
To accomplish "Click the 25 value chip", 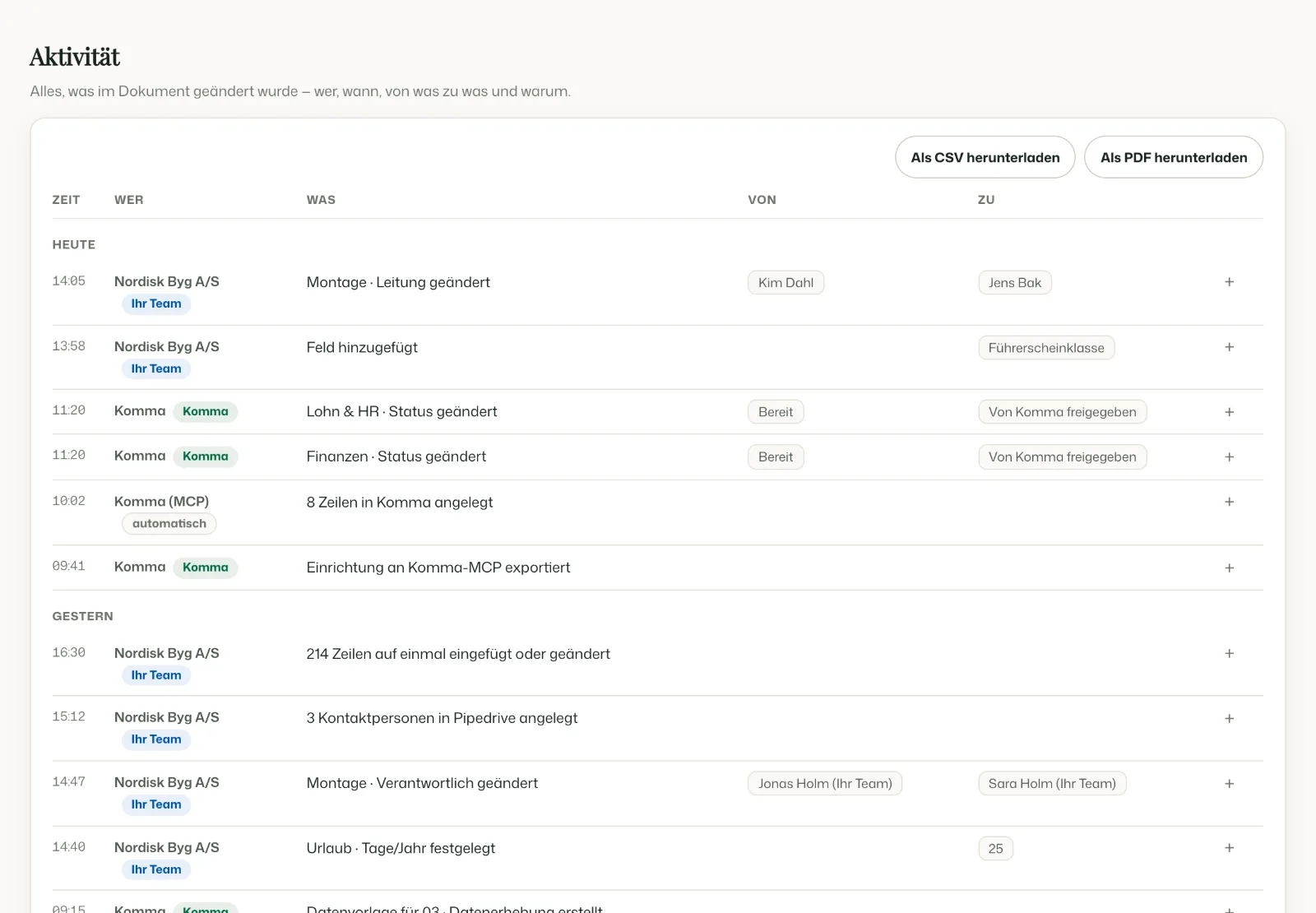I will [x=995, y=849].
